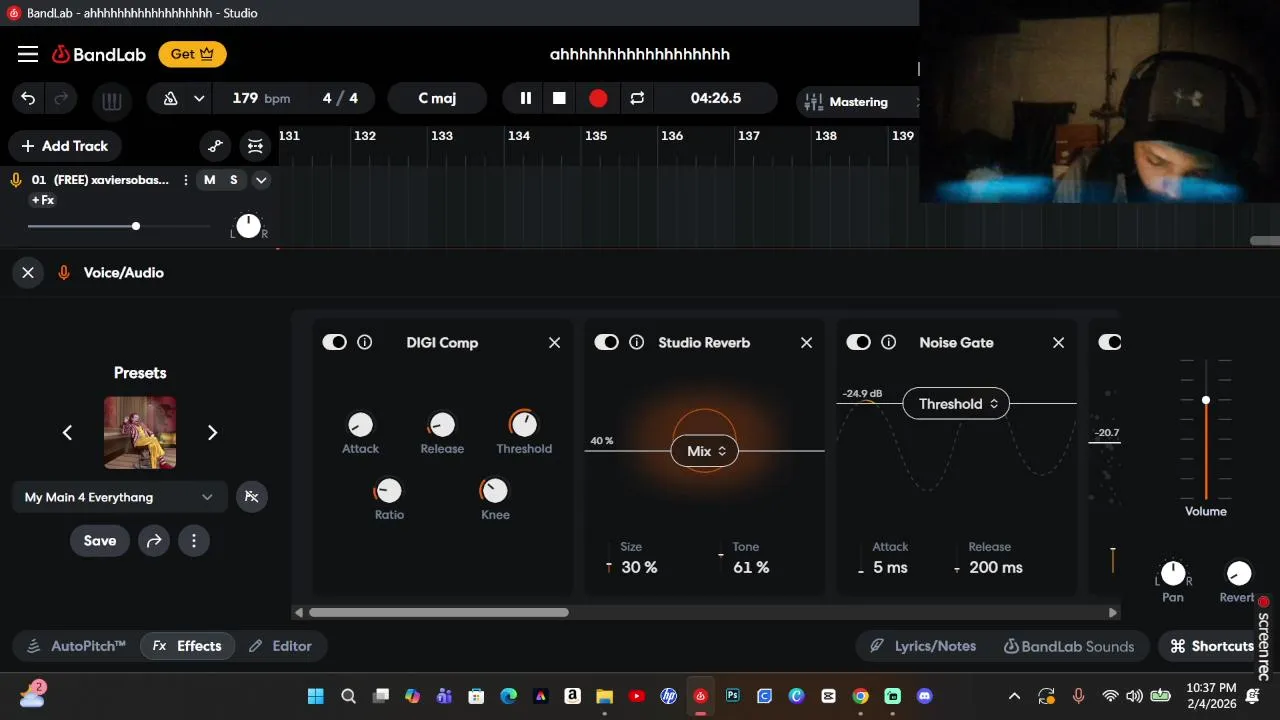The width and height of the screenshot is (1280, 720).
Task: Switch to the Editor tab
Action: coord(281,646)
